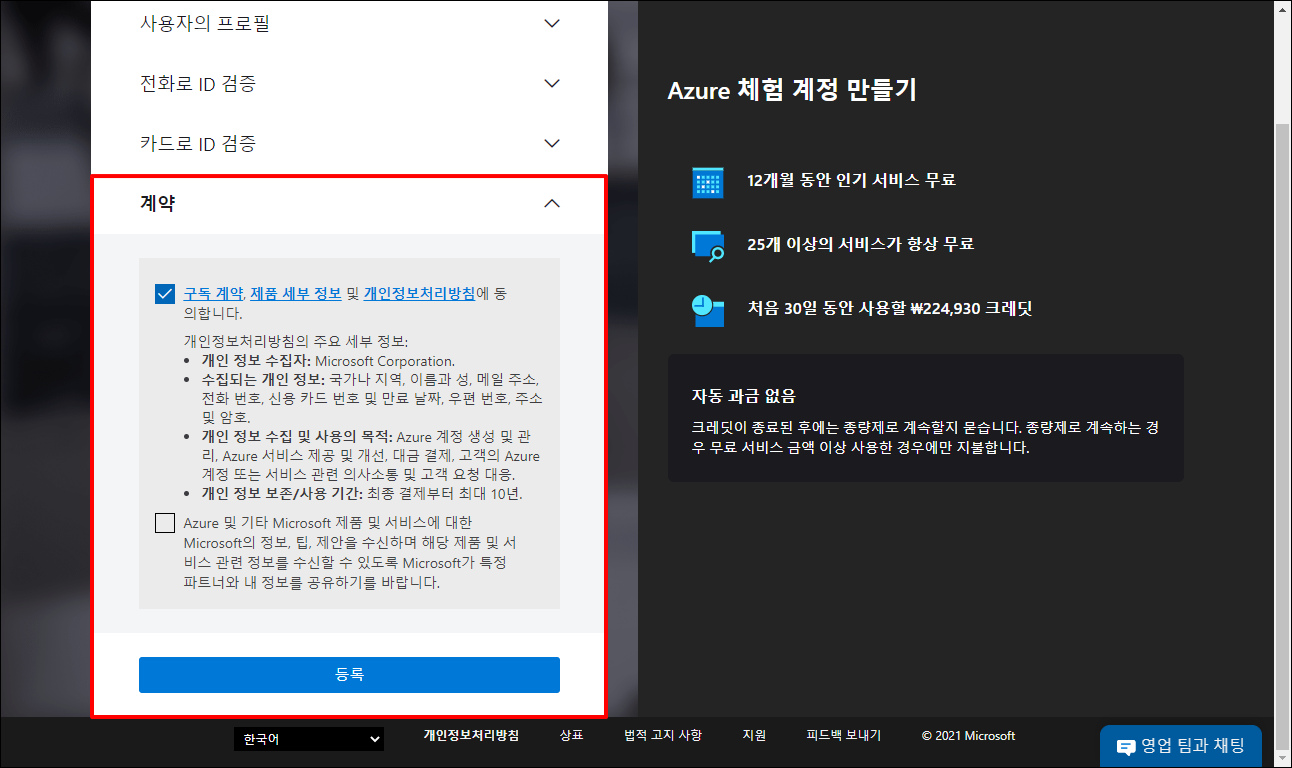
Task: Click the chat bubble icon in 영업 팀과 채팅
Action: pos(1126,747)
